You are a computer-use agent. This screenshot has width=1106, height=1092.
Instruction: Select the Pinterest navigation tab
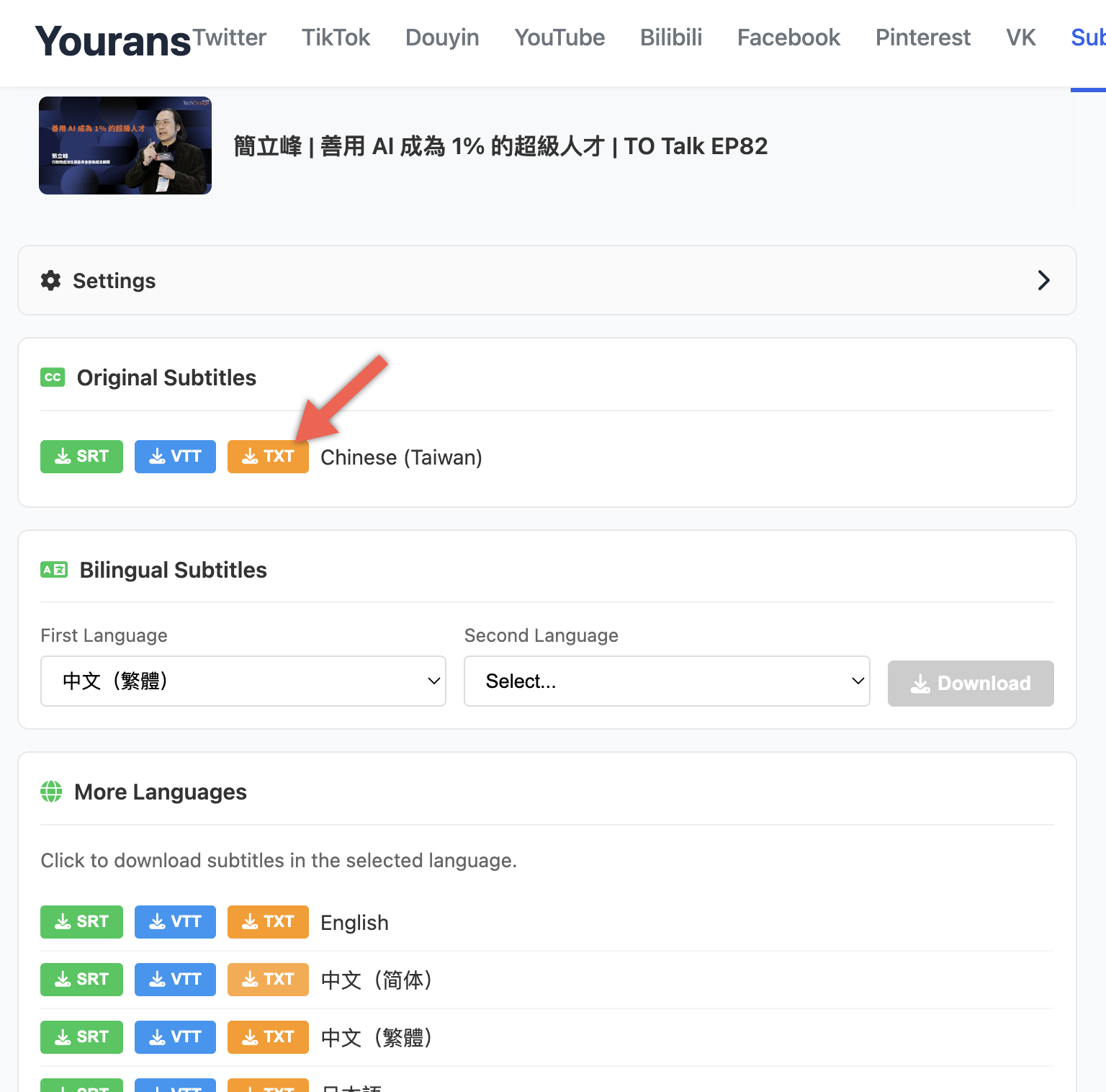pos(922,37)
